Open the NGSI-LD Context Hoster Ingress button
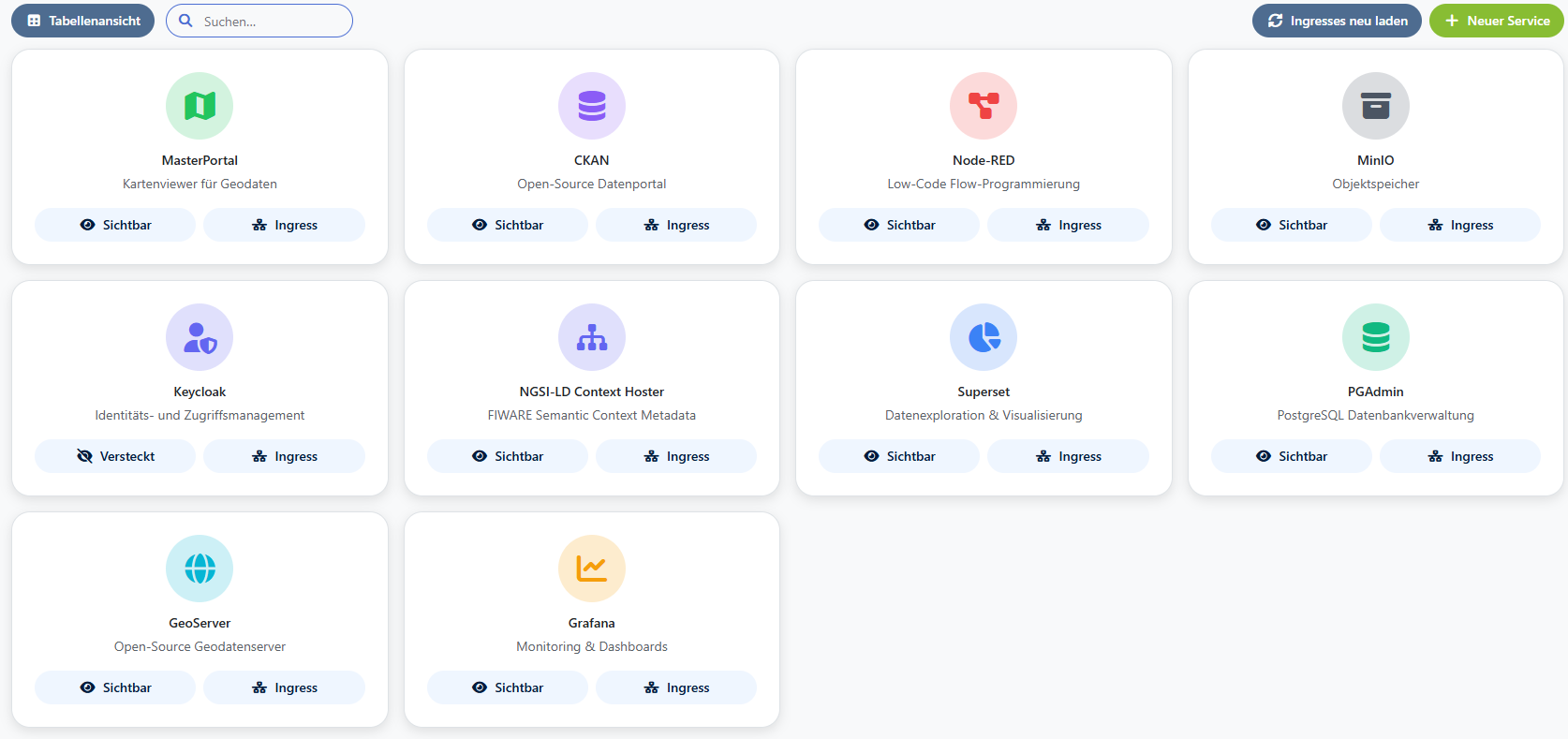 click(x=676, y=456)
